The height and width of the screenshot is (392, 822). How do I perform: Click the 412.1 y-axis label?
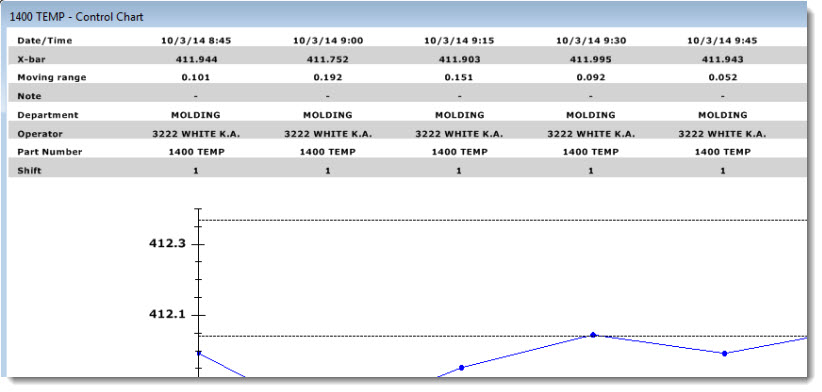click(167, 314)
